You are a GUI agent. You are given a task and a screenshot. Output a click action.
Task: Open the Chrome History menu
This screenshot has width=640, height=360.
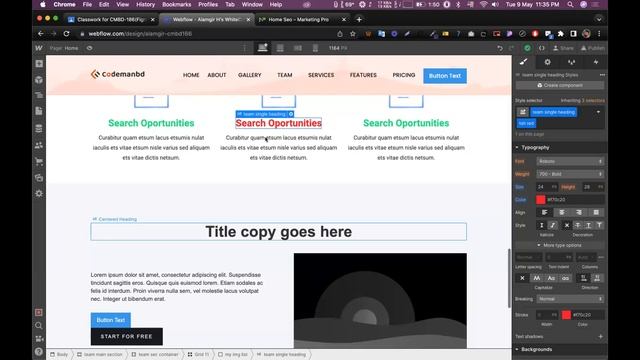[x=145, y=4]
